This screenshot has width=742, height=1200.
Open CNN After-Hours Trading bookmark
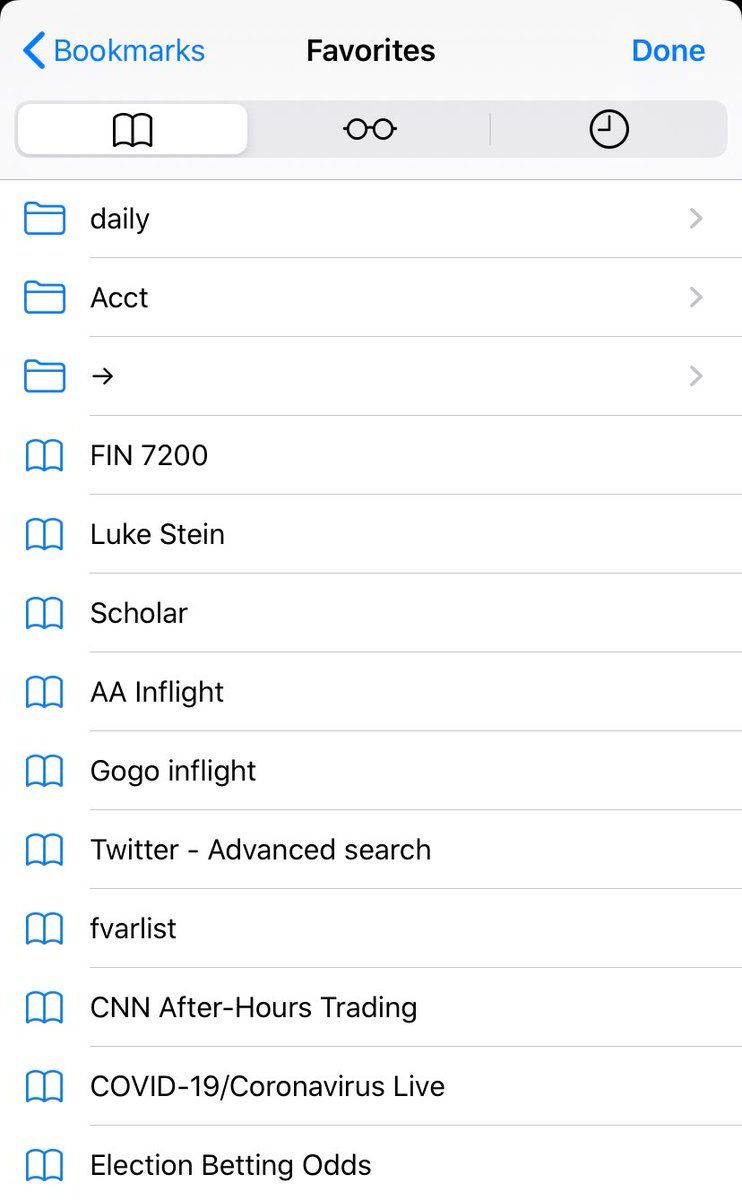pyautogui.click(x=253, y=1007)
